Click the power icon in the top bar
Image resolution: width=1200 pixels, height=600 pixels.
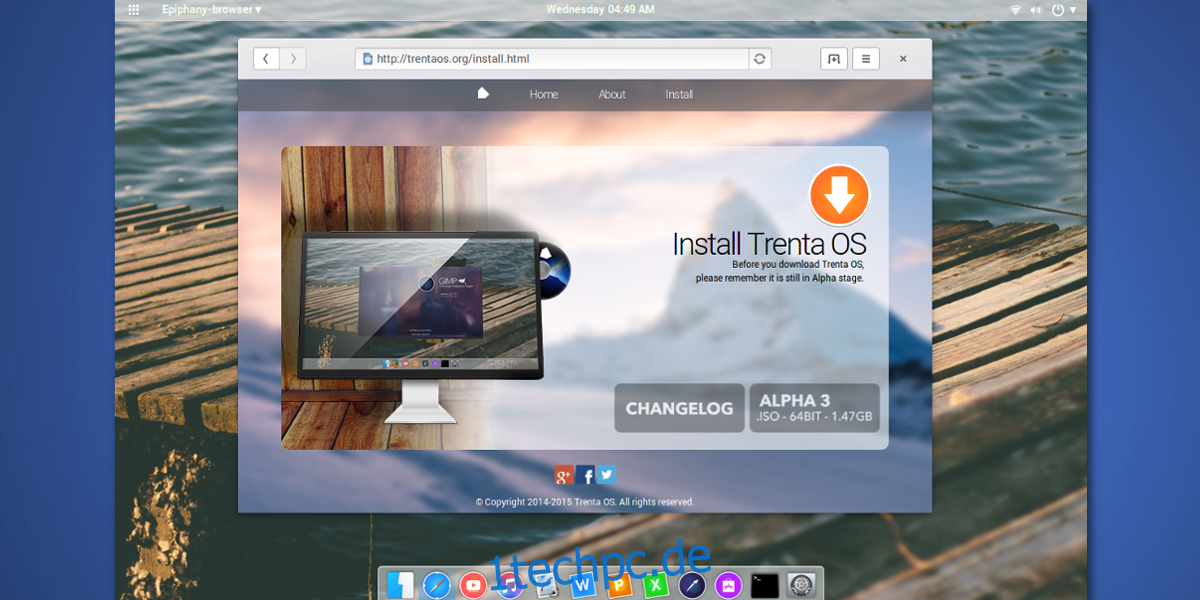pyautogui.click(x=1058, y=10)
